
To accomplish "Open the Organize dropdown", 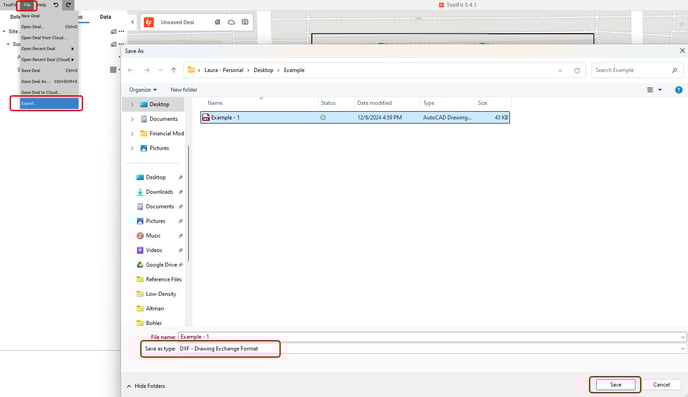I will click(x=143, y=89).
